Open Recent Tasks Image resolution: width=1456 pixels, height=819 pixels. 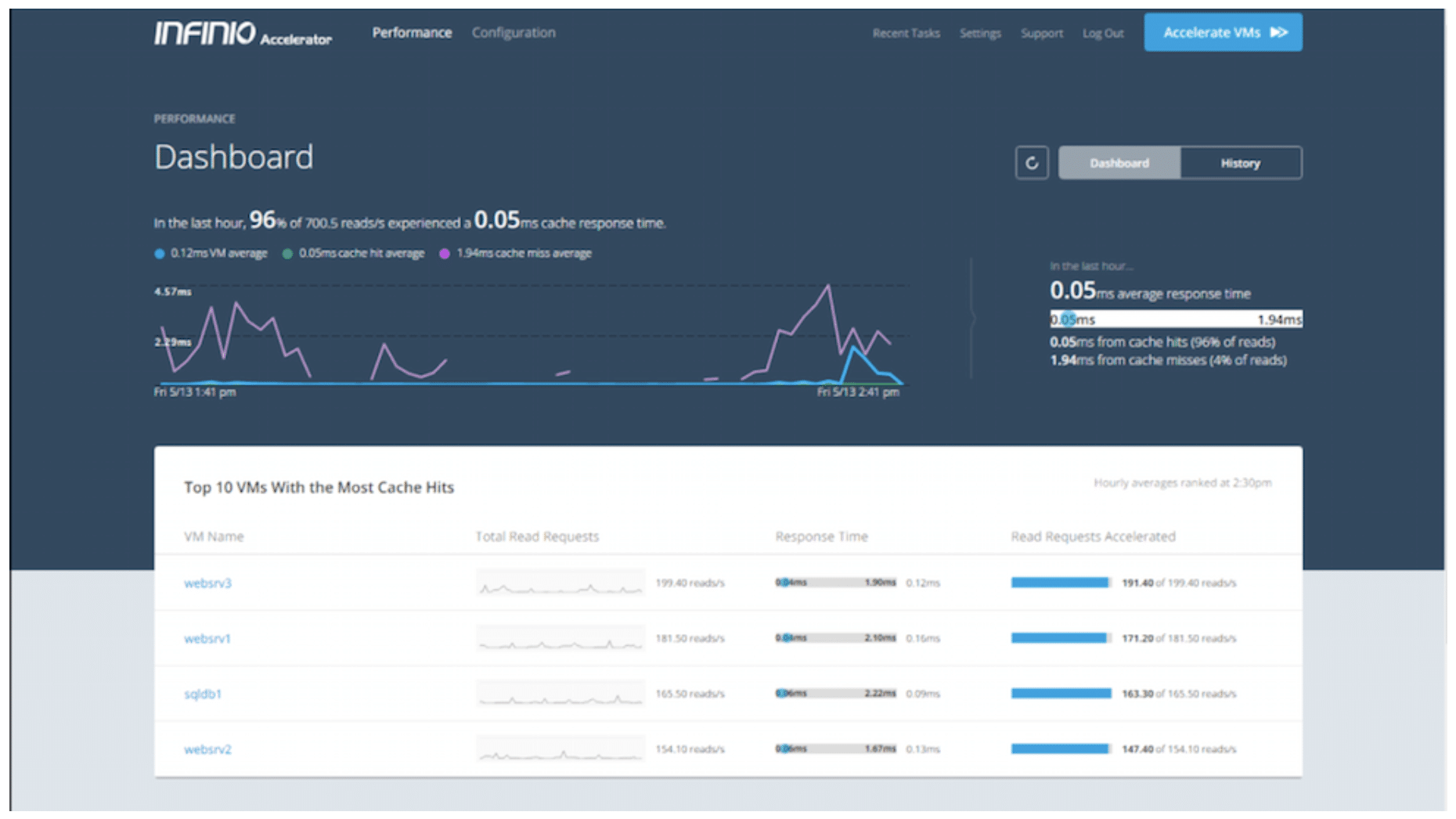906,33
